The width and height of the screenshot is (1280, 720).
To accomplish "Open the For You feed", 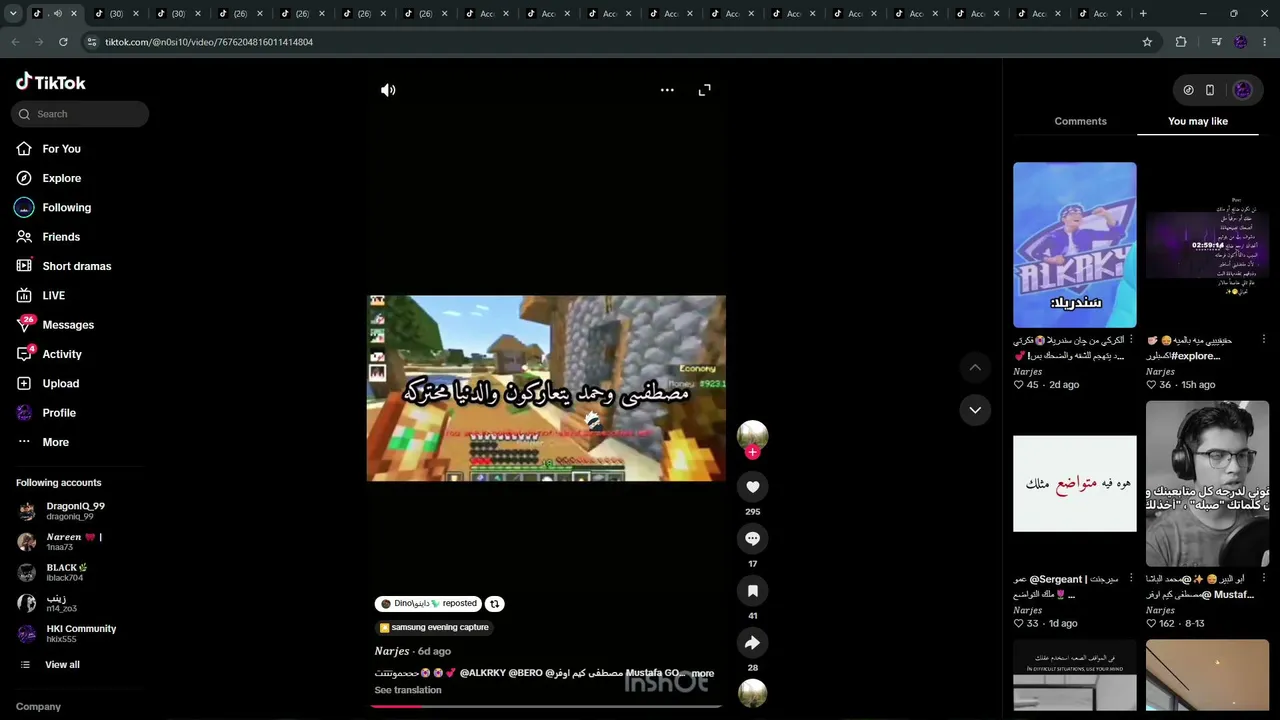I will [61, 149].
